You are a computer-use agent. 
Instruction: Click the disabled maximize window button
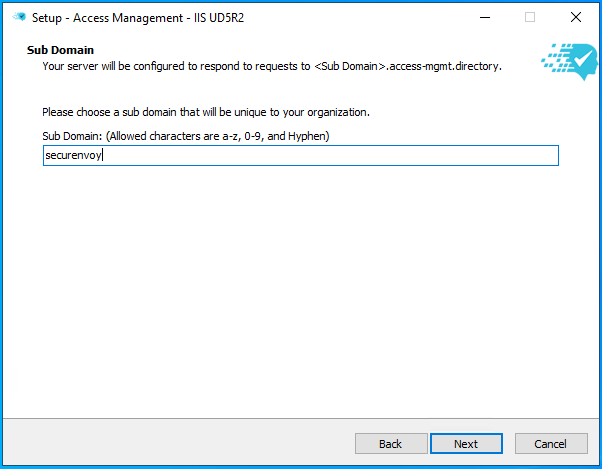click(530, 17)
